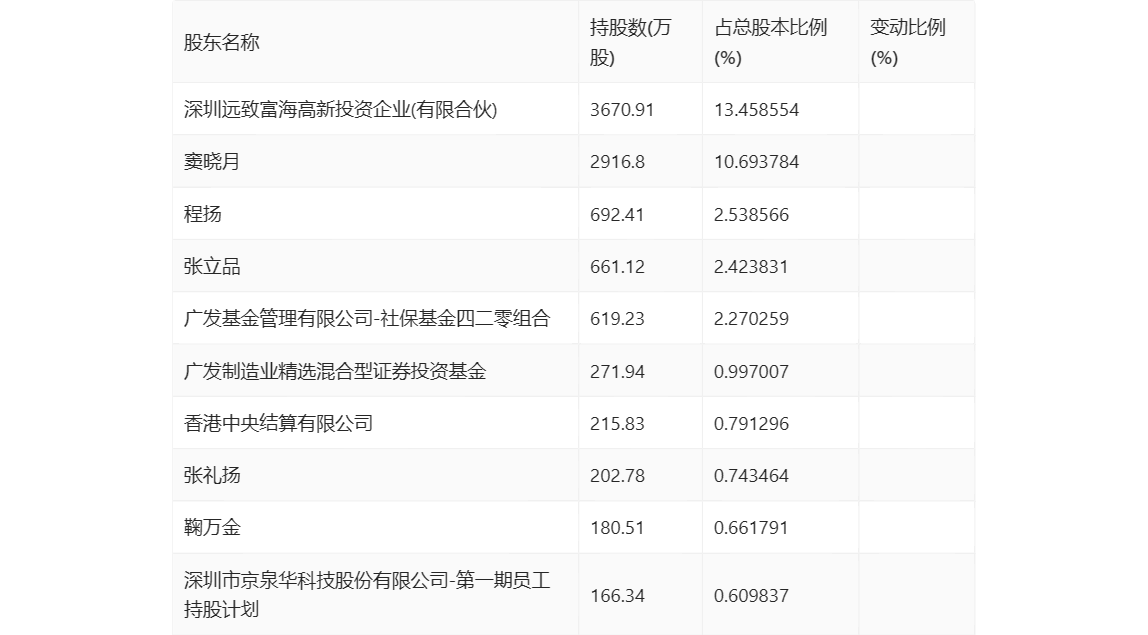
Task: Select the holding value 271.94
Action: (x=617, y=371)
